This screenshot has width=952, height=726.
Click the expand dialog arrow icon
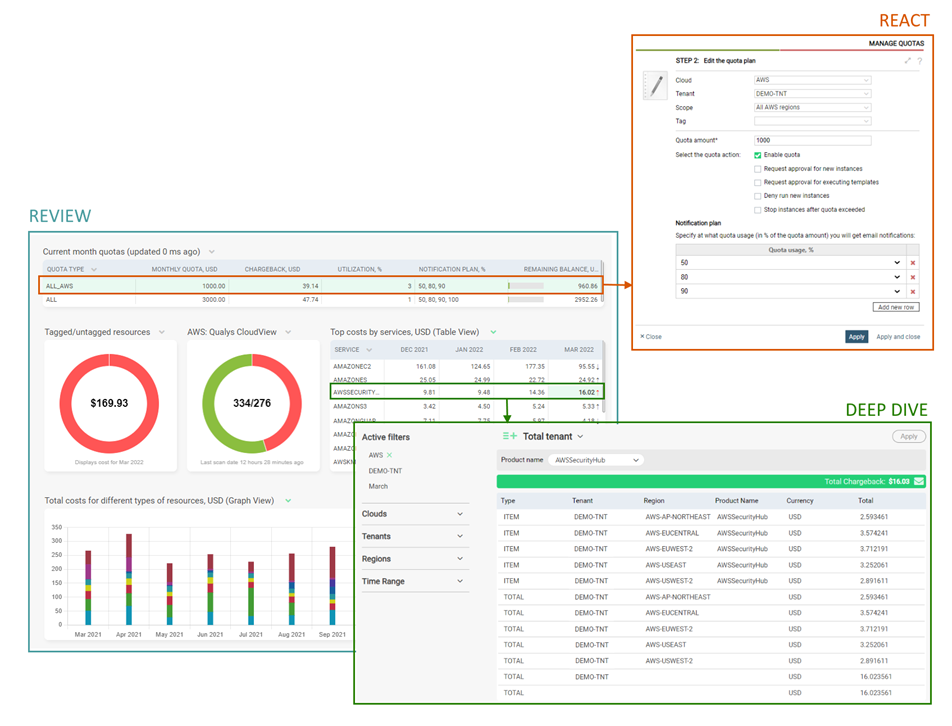[908, 61]
